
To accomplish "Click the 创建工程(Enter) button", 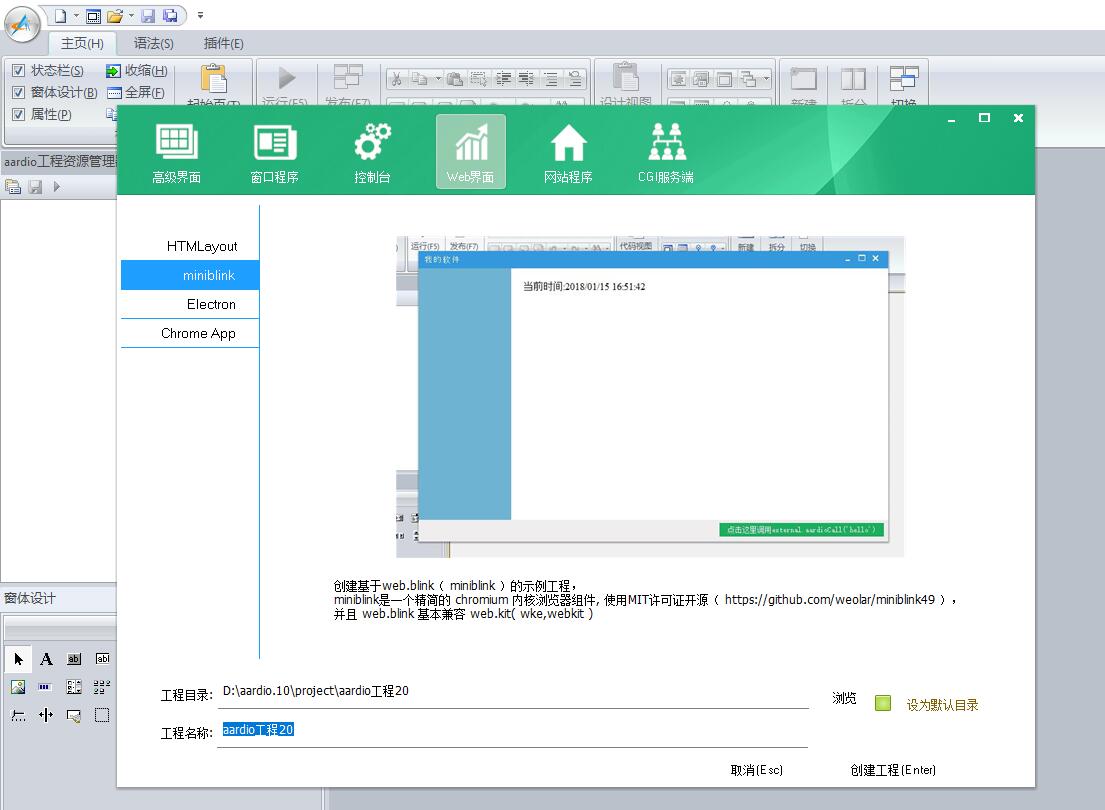I will [x=893, y=770].
